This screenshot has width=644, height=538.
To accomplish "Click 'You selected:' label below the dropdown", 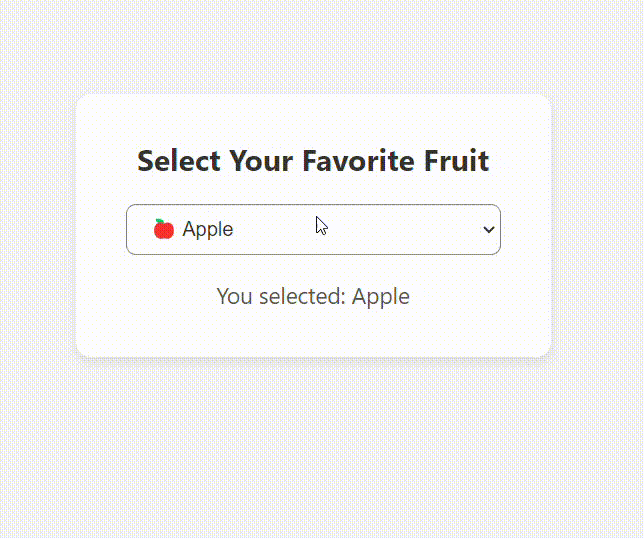I will [281, 296].
